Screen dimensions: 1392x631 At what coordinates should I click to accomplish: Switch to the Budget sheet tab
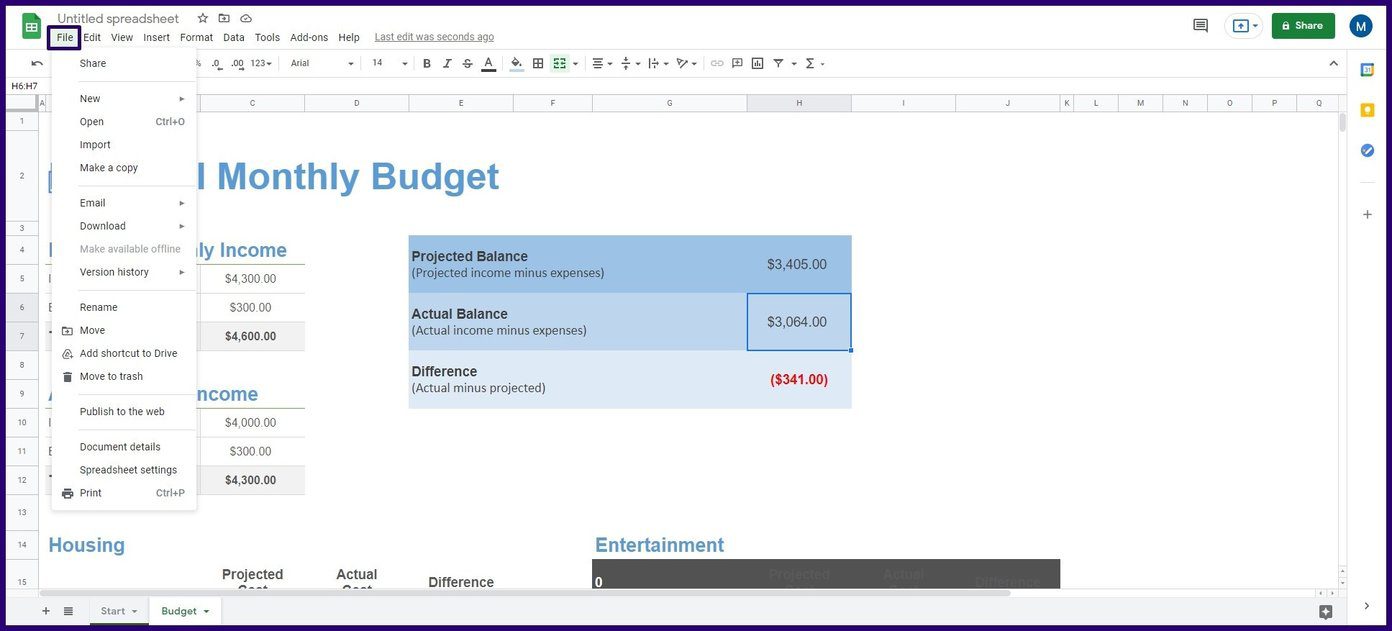click(x=185, y=611)
